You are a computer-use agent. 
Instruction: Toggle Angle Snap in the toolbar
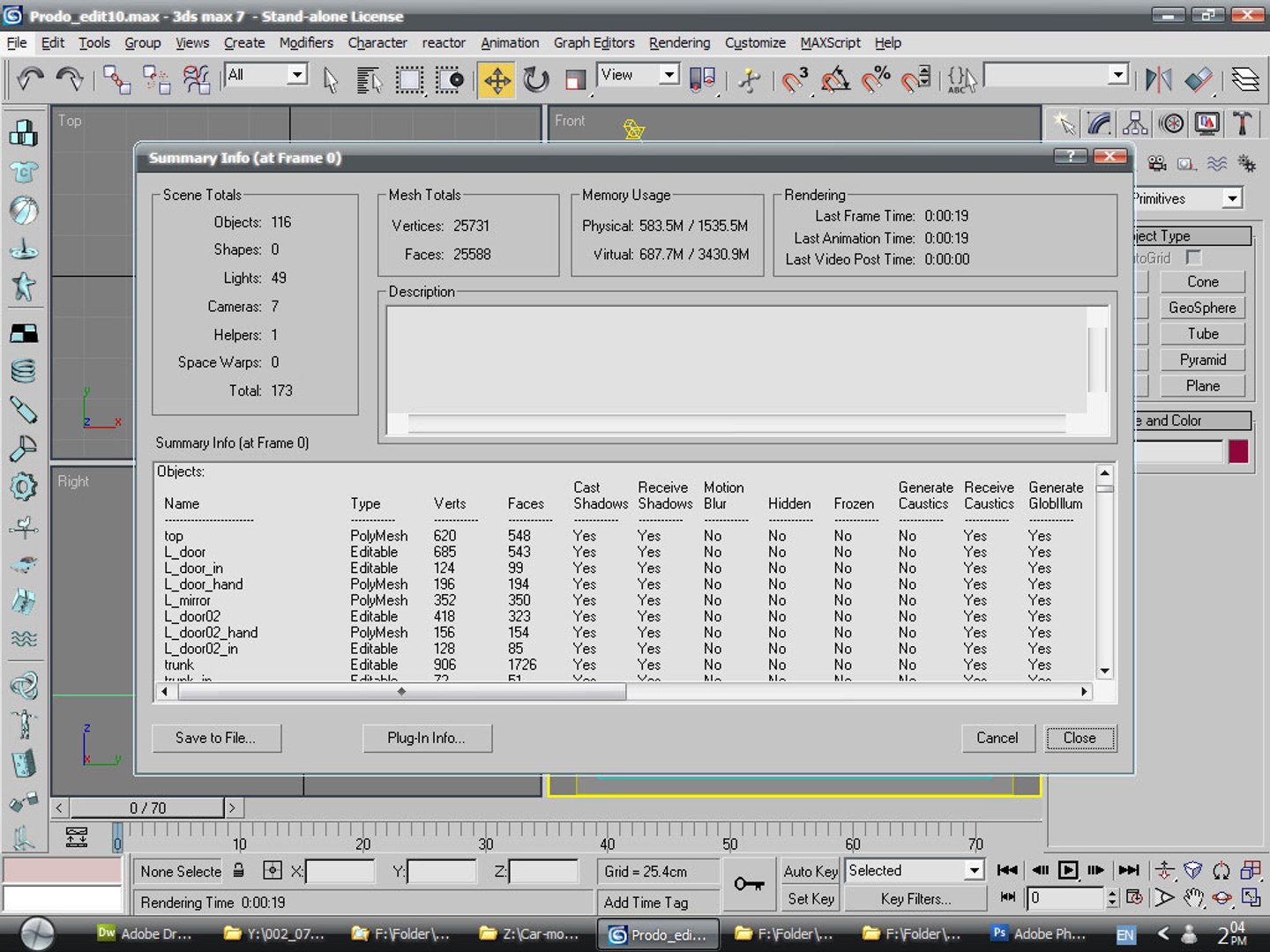click(835, 79)
